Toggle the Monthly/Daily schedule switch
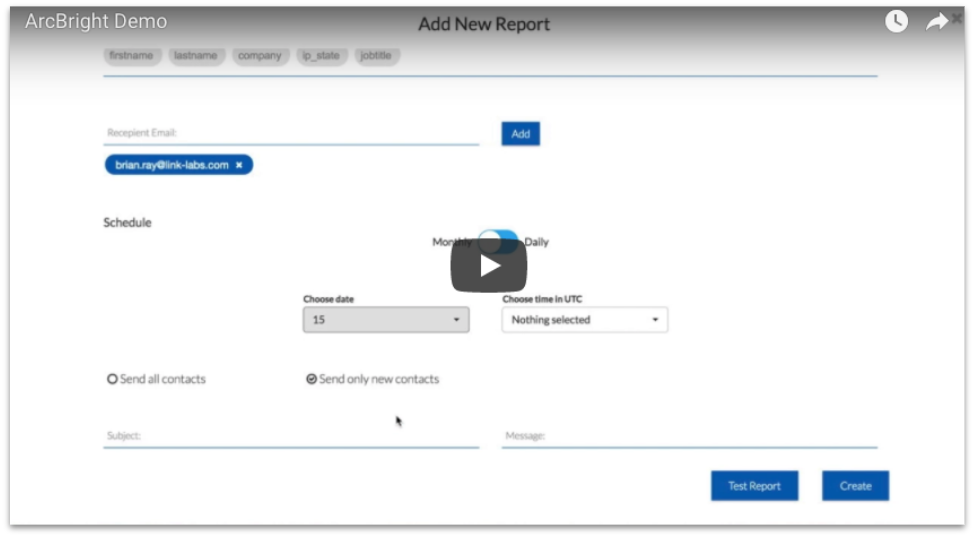 coord(498,241)
